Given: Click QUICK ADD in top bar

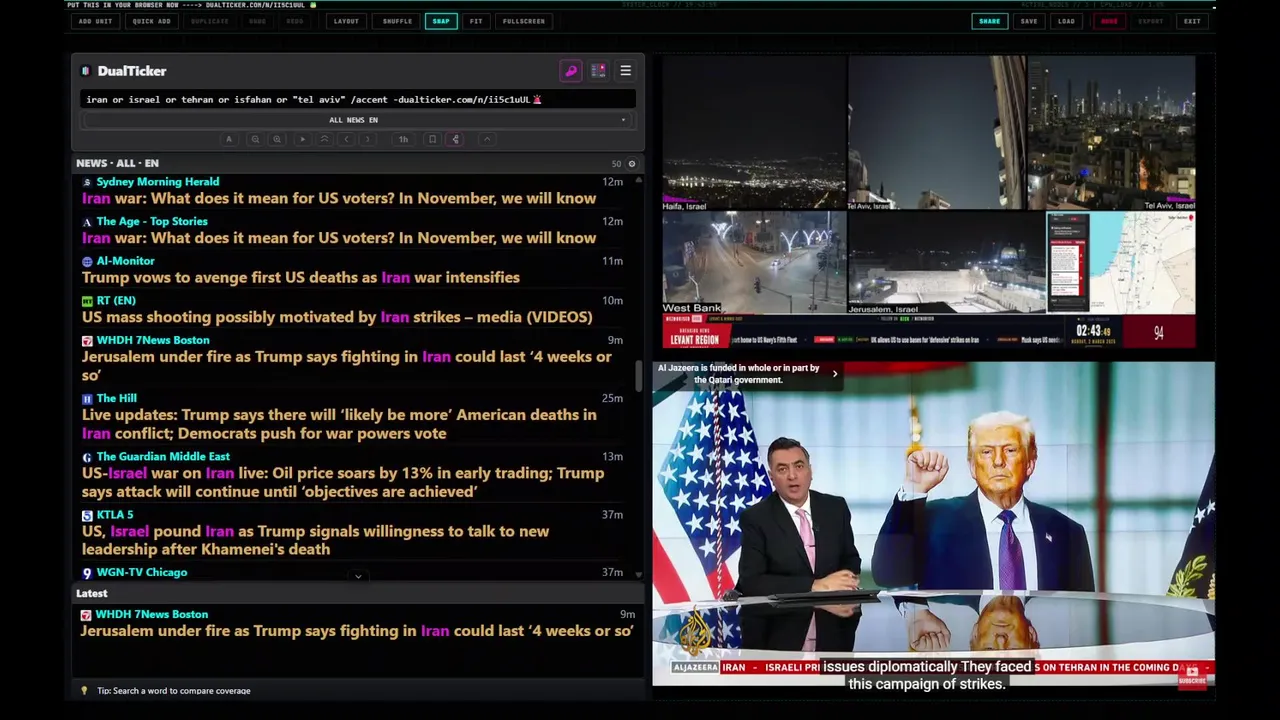Looking at the screenshot, I should [x=151, y=21].
